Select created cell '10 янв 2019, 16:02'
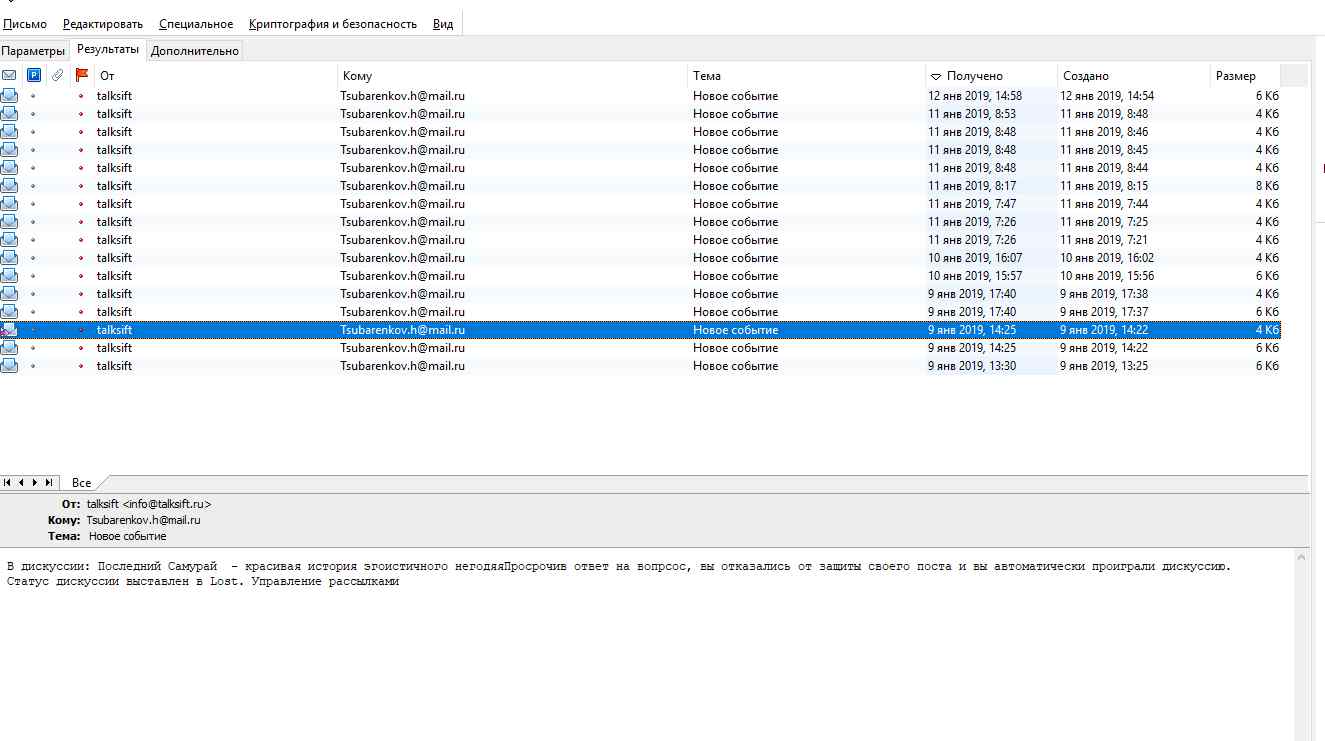 tap(1107, 258)
